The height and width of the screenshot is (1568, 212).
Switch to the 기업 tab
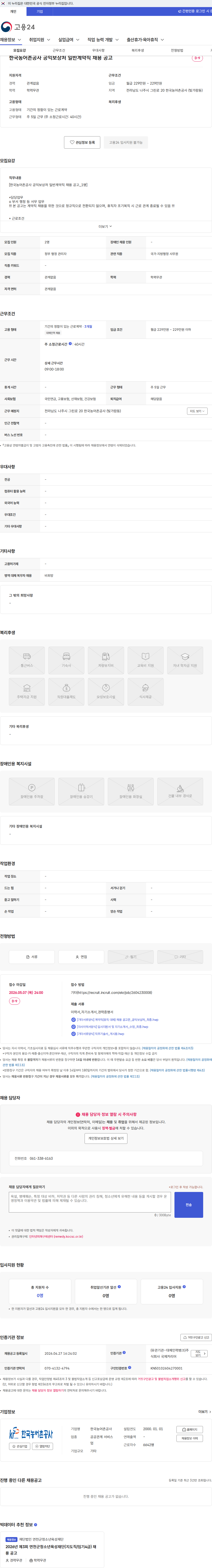[x=40, y=11]
